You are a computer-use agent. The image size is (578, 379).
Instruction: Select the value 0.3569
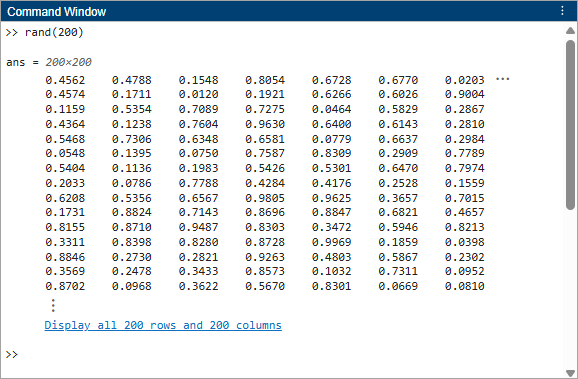(x=65, y=271)
